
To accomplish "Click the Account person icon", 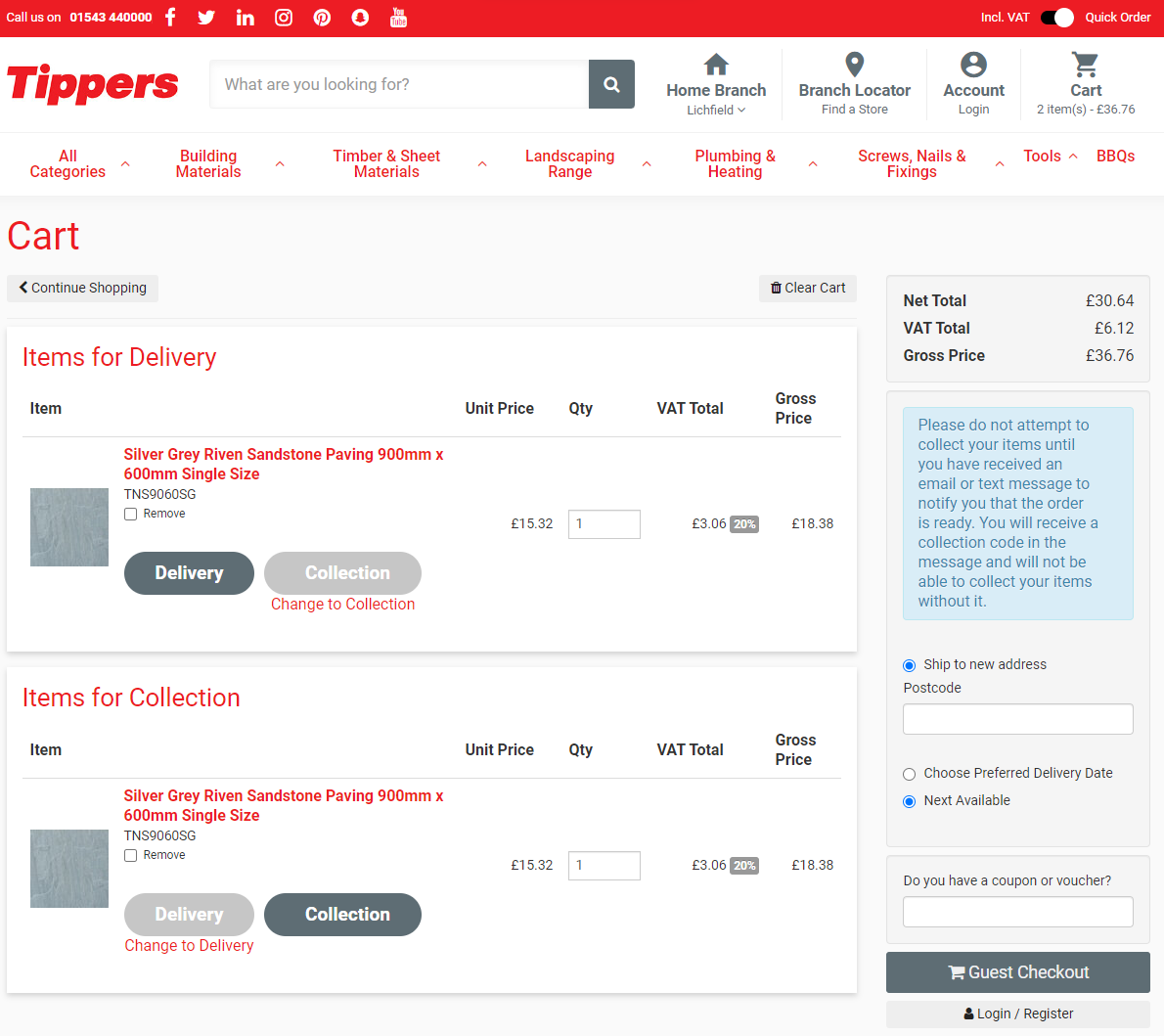I will pyautogui.click(x=973, y=65).
